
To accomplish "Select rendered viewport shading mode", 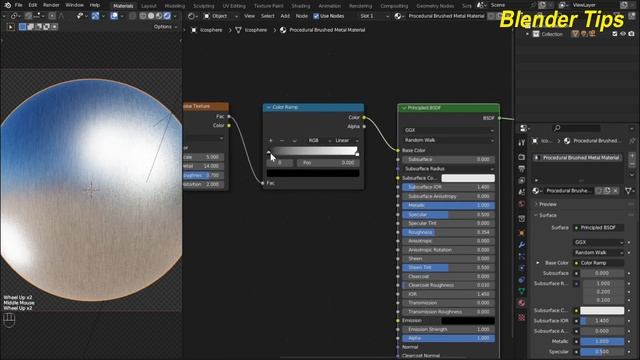I will [167, 16].
